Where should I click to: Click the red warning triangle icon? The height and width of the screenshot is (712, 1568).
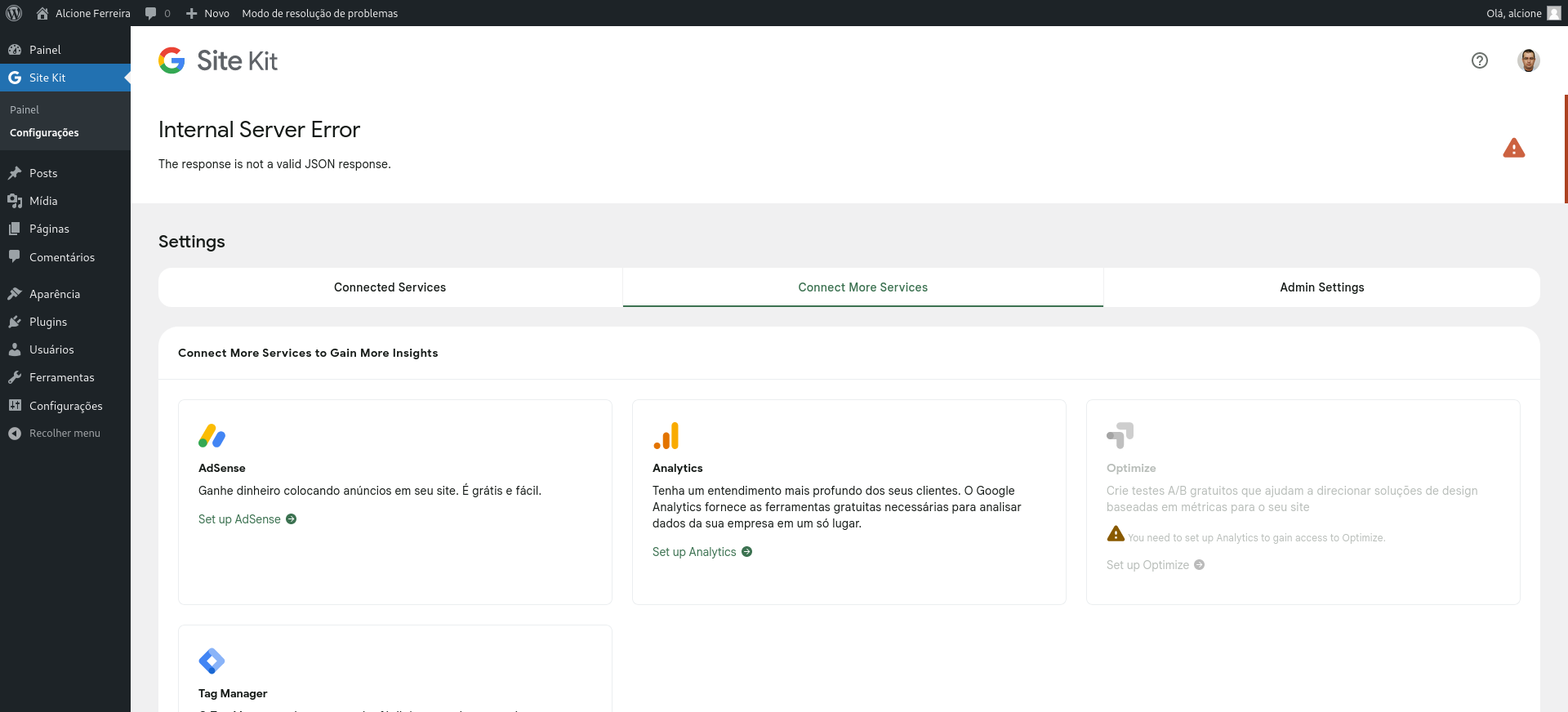point(1513,148)
